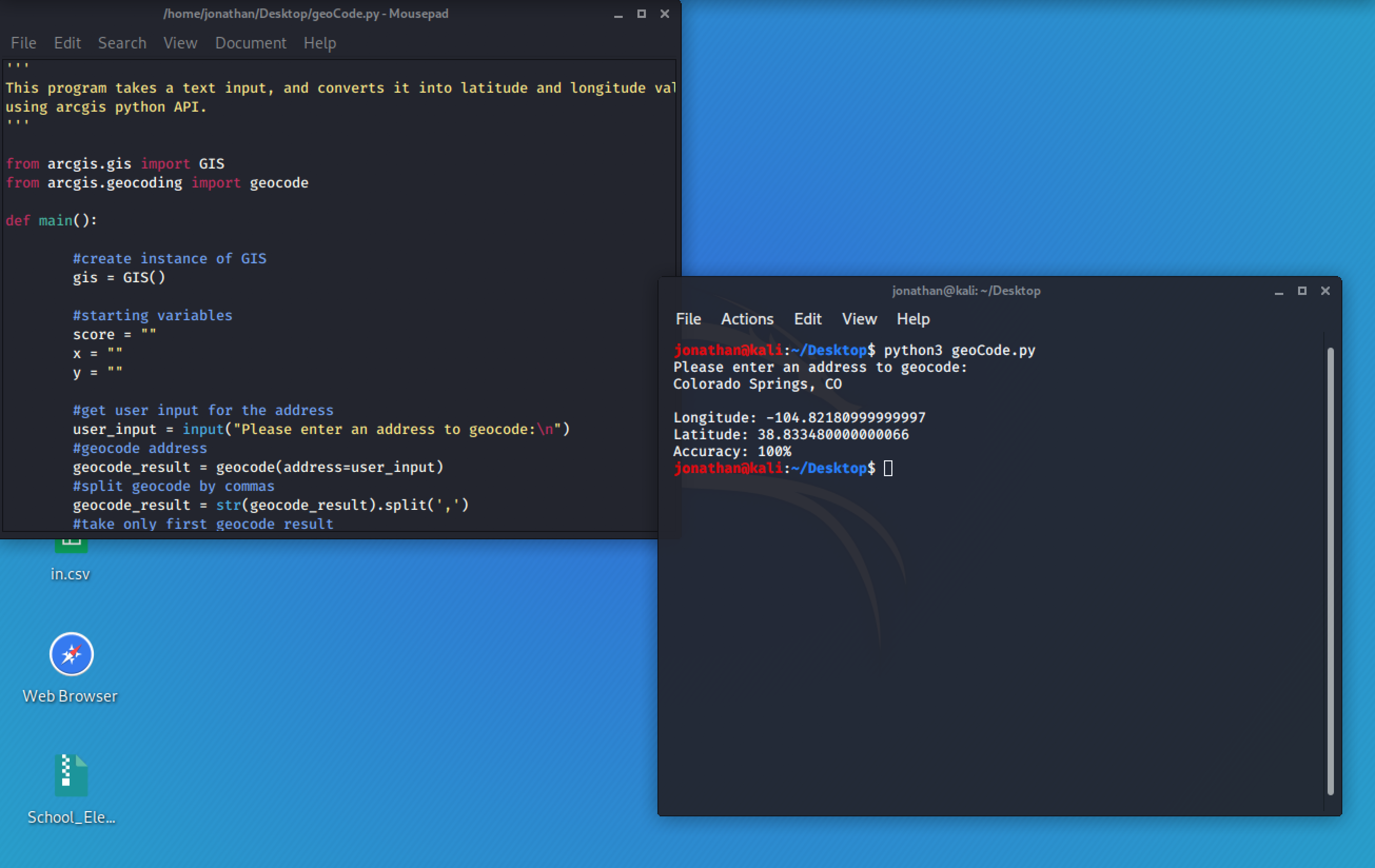Open the terminal's Help menu
Screen dimensions: 1375x868
913,319
